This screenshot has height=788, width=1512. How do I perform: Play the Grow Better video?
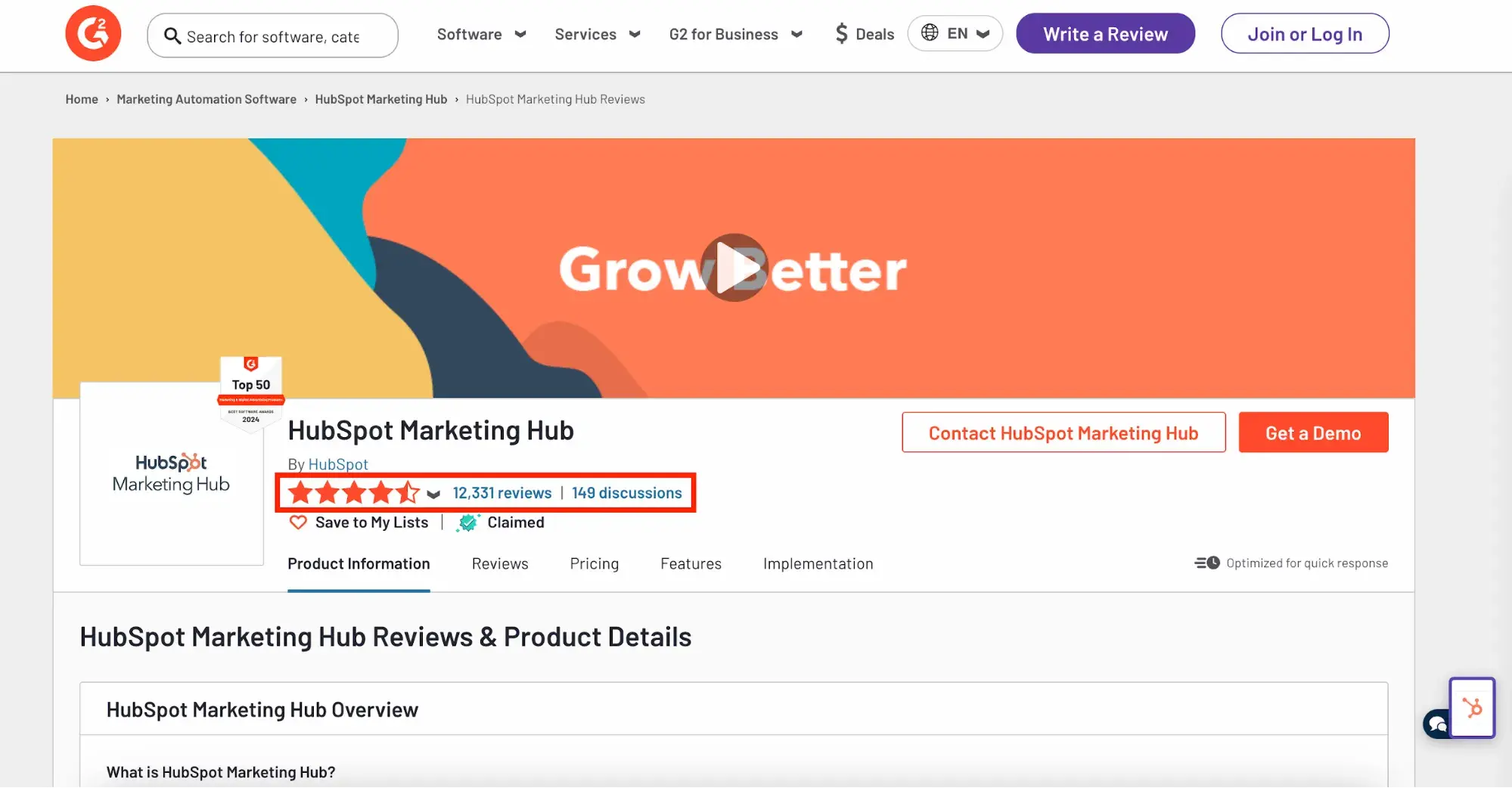pyautogui.click(x=734, y=268)
